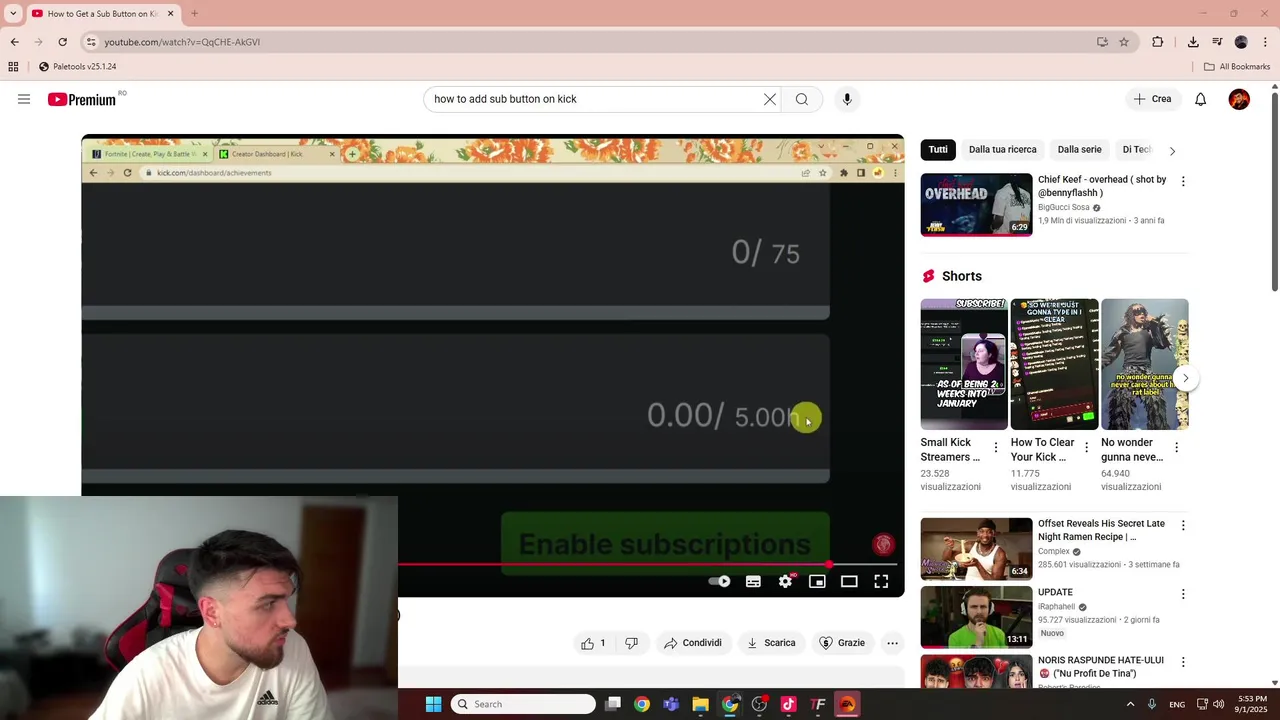The width and height of the screenshot is (1280, 720).
Task: Open the Windows Start menu
Action: (x=433, y=704)
